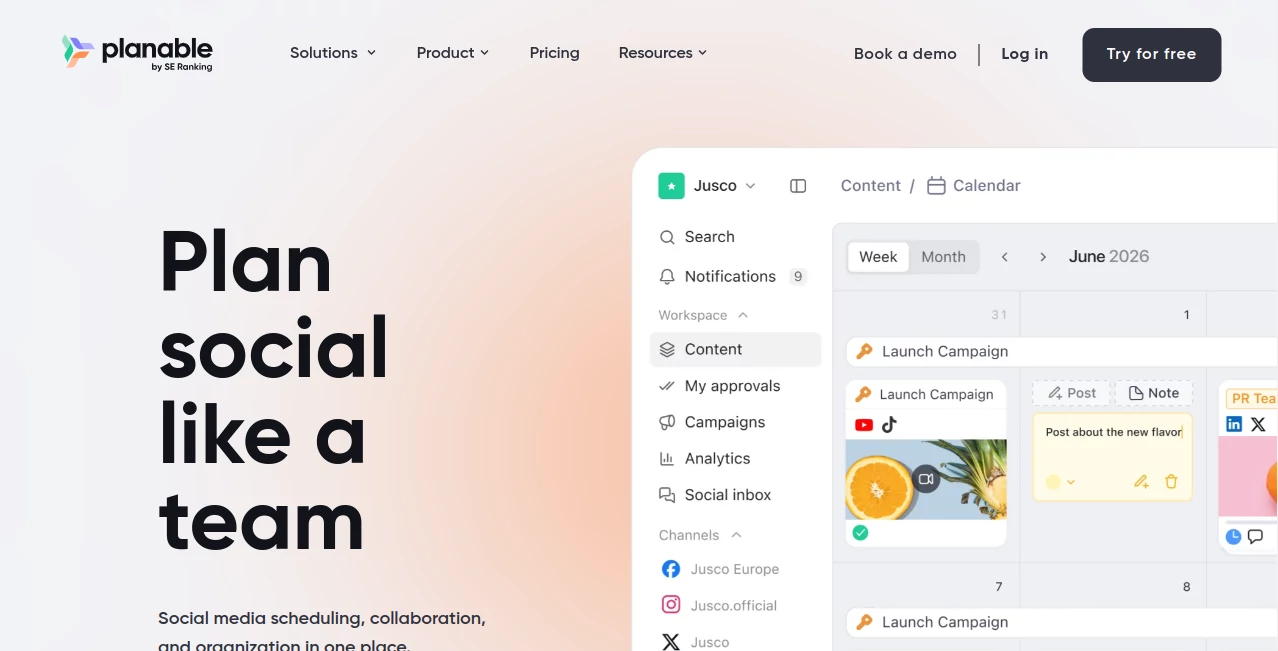Screen dimensions: 1278x651
Task: Go to the Pricing page
Action: point(555,53)
